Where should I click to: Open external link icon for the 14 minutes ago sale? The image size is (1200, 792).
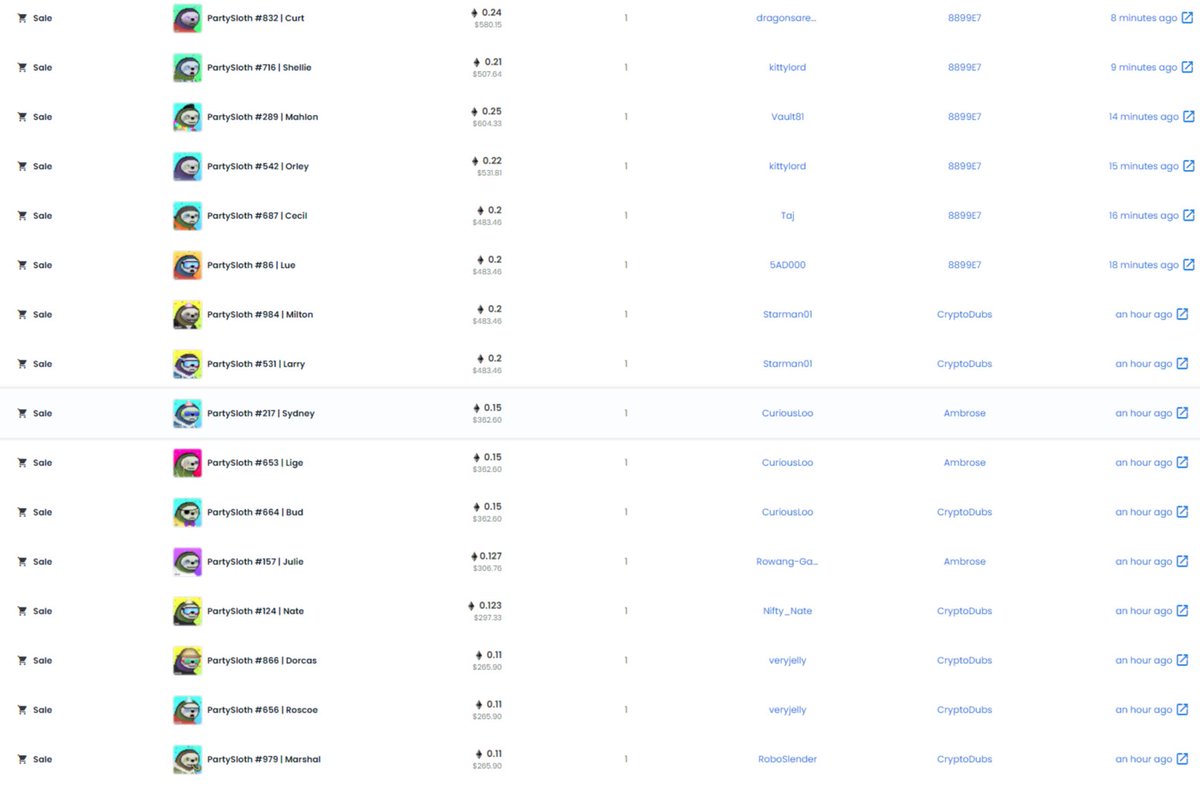coord(1188,117)
